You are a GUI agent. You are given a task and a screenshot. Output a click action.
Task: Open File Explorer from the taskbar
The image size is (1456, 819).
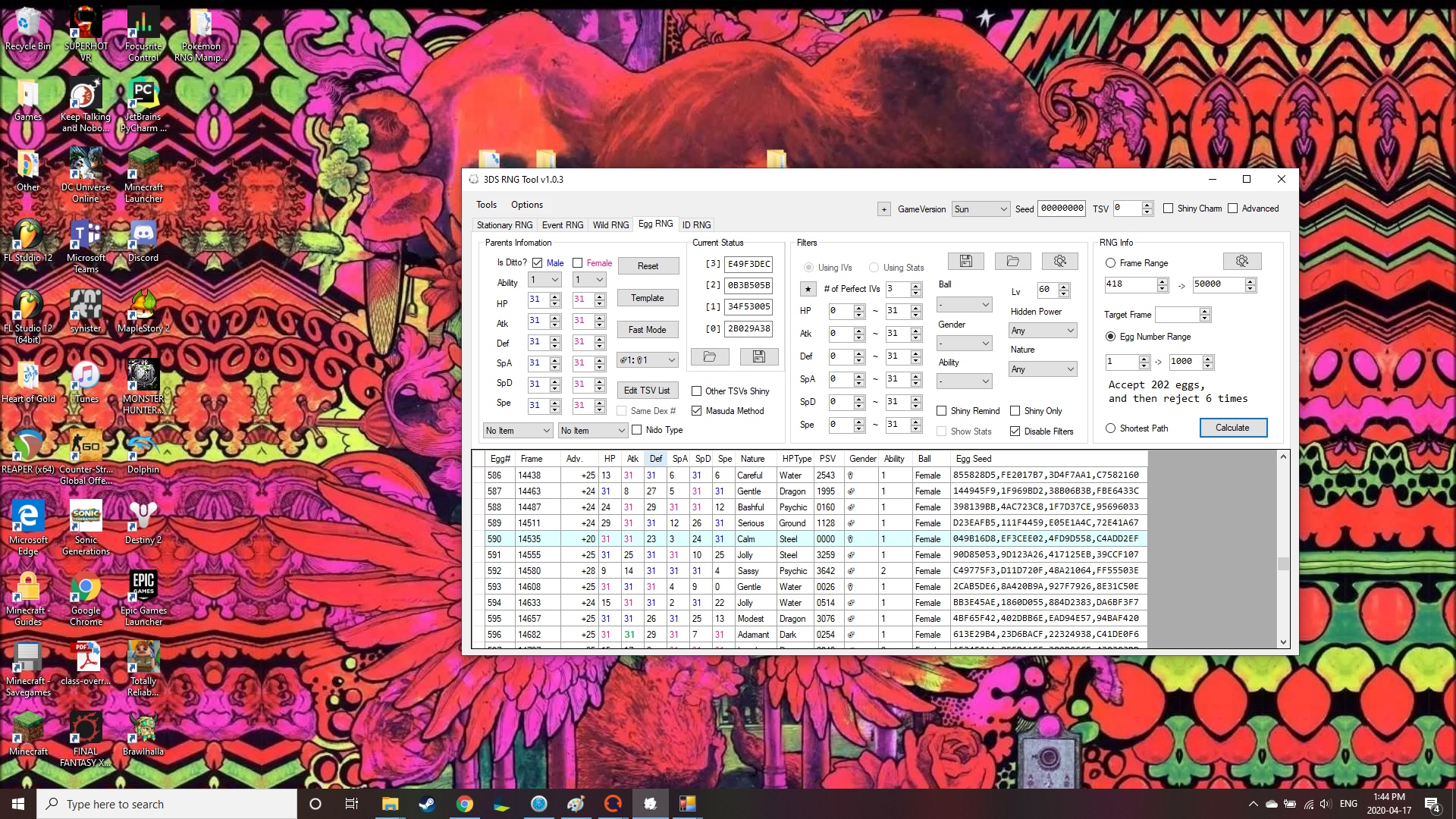(x=390, y=804)
